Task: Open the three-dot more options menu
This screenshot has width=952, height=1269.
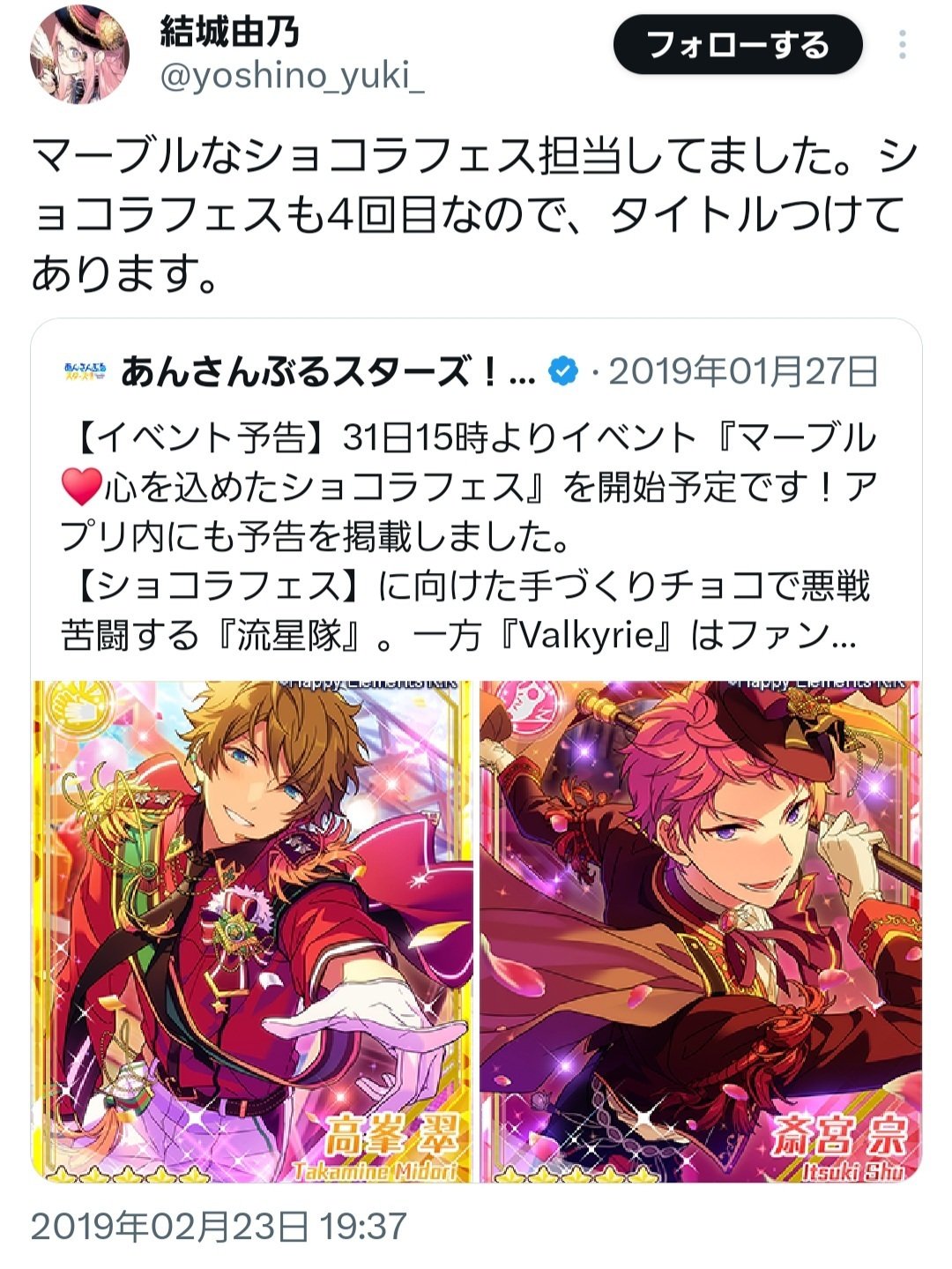Action: tap(902, 44)
